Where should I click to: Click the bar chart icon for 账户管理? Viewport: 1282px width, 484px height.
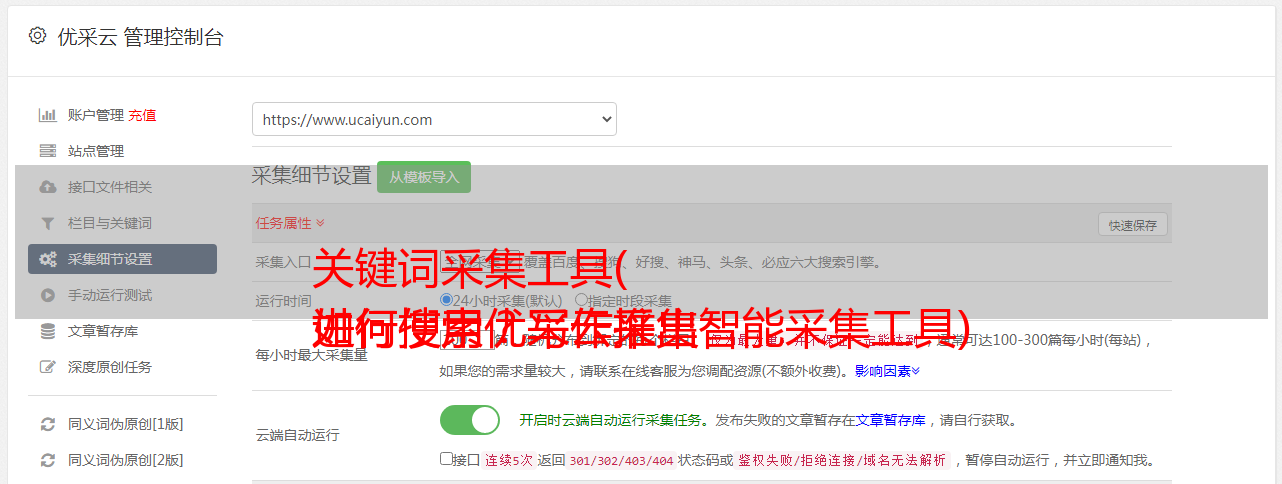[x=47, y=115]
